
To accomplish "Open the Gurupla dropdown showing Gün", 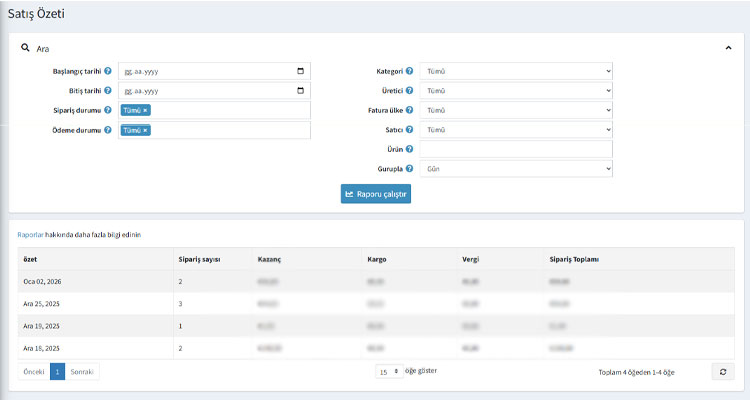I will click(516, 169).
